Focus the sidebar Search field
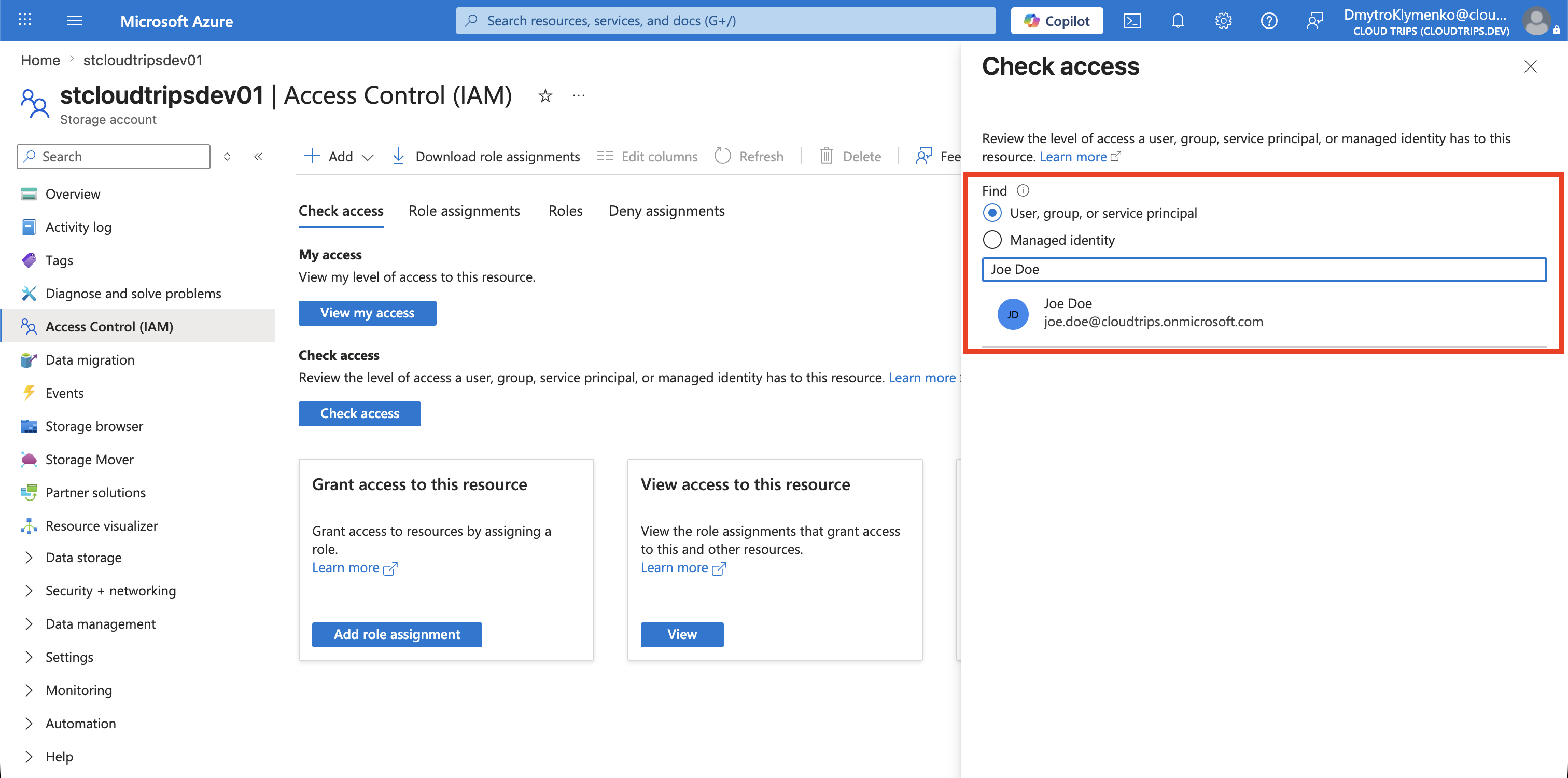Viewport: 1568px width, 778px height. tap(114, 157)
